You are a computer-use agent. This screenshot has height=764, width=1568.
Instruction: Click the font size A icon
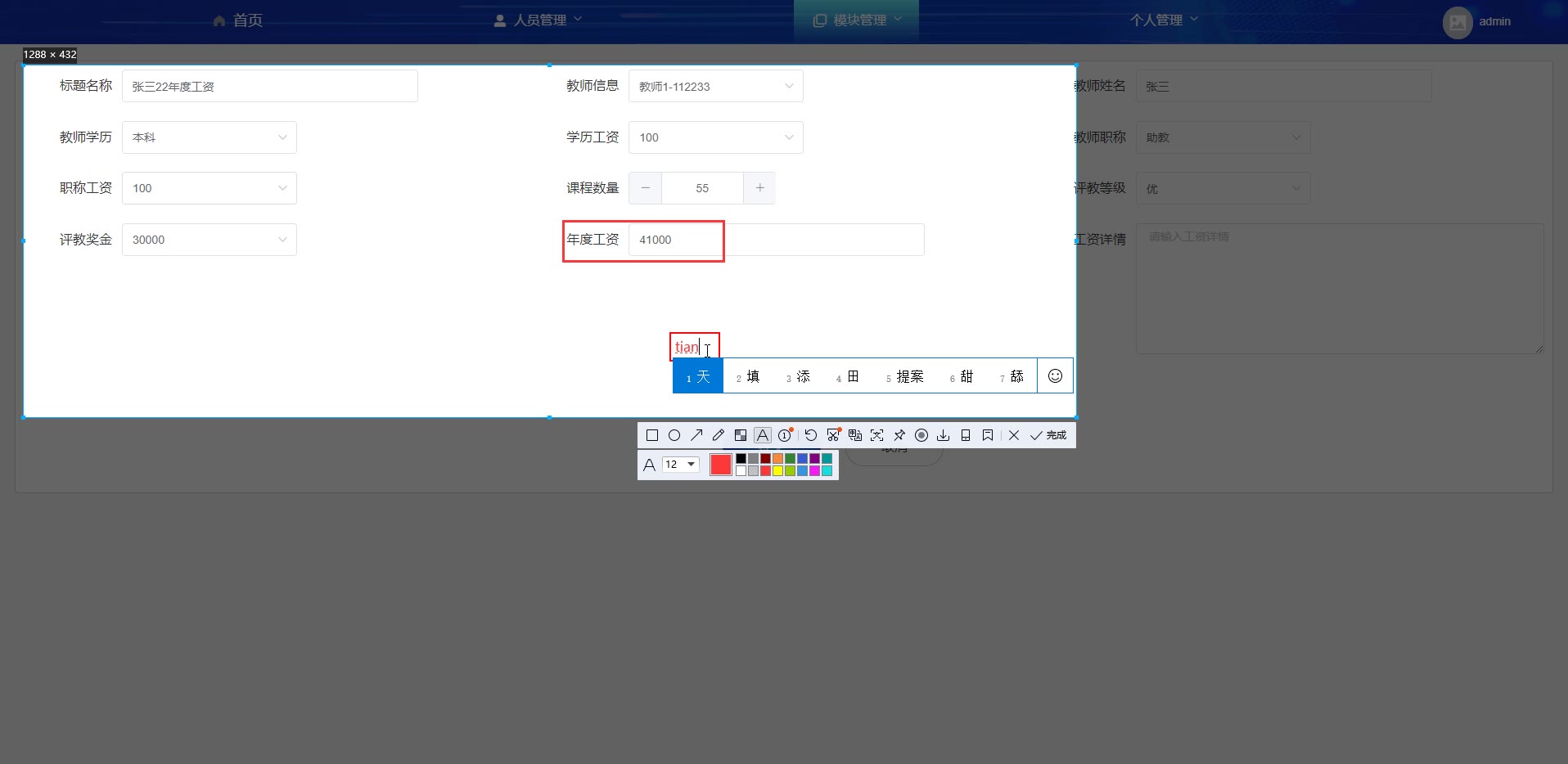649,465
